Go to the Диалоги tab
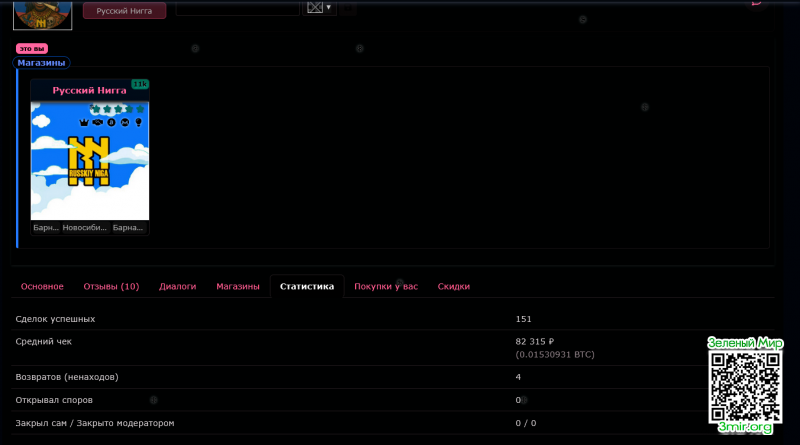This screenshot has height=445, width=800. [x=177, y=286]
